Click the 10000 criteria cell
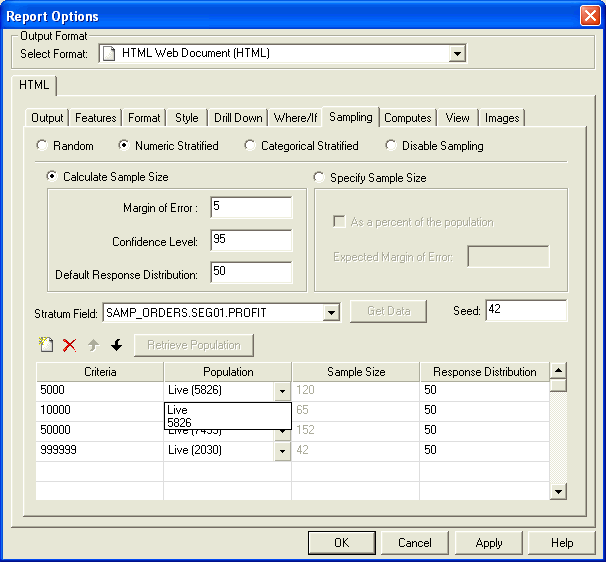The width and height of the screenshot is (606, 562). pyautogui.click(x=100, y=411)
